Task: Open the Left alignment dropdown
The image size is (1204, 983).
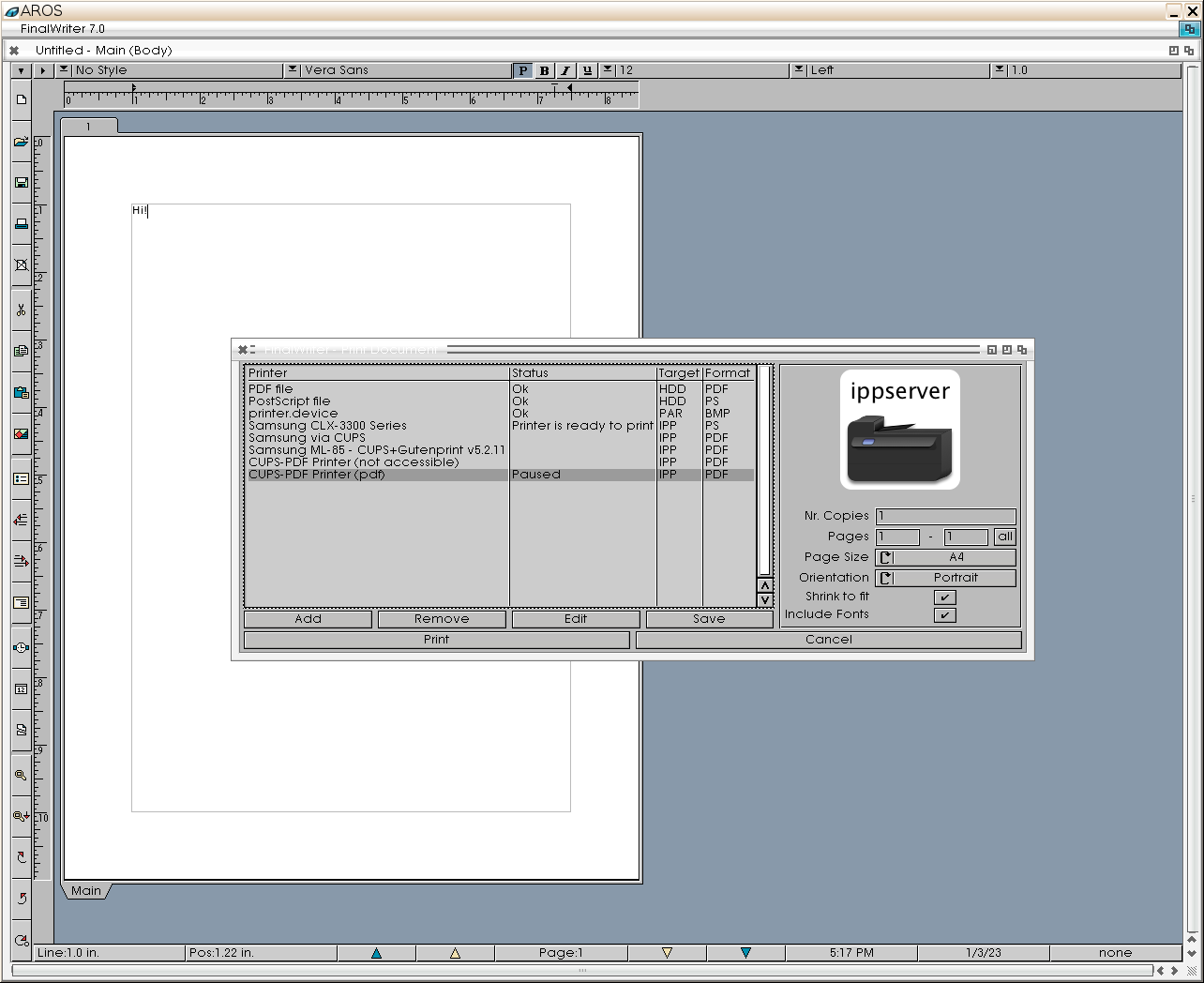Action: coord(799,69)
